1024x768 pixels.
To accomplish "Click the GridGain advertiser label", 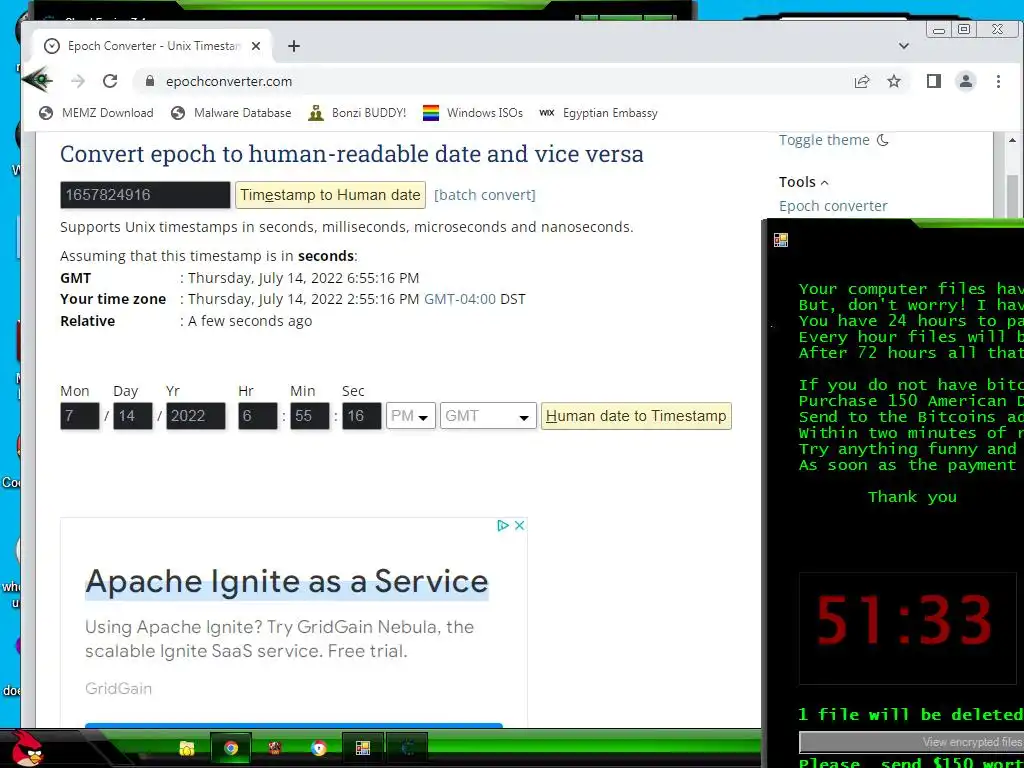I will (118, 688).
